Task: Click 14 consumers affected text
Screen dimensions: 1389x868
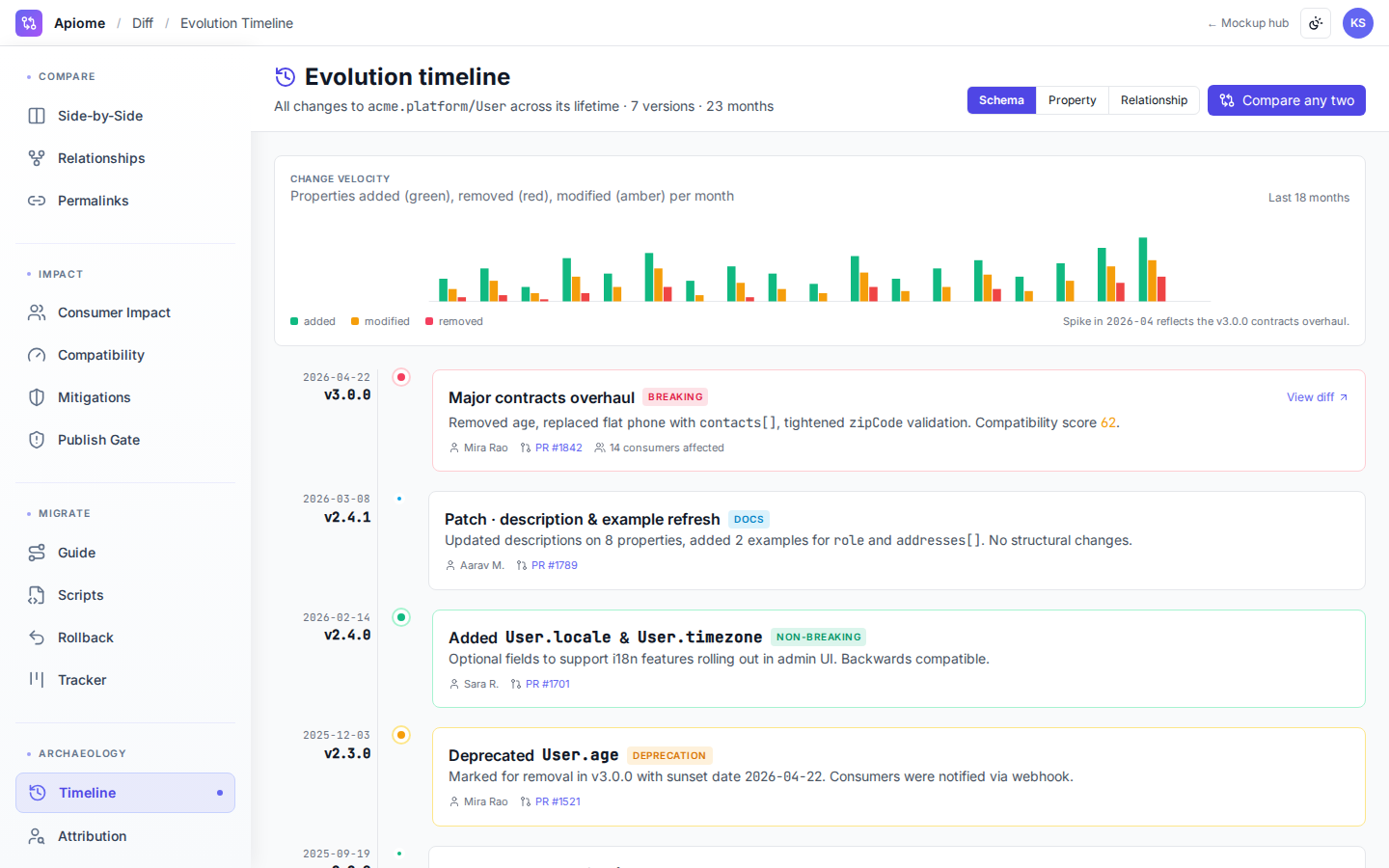Action: (667, 448)
